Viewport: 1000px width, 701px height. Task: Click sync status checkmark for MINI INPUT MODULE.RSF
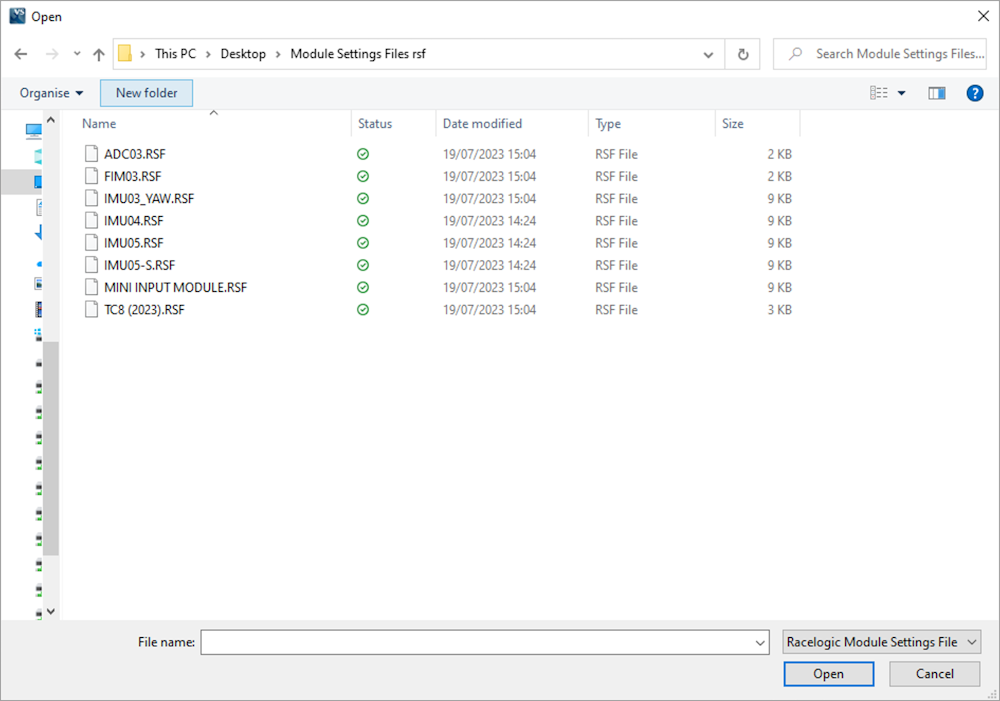coord(363,288)
